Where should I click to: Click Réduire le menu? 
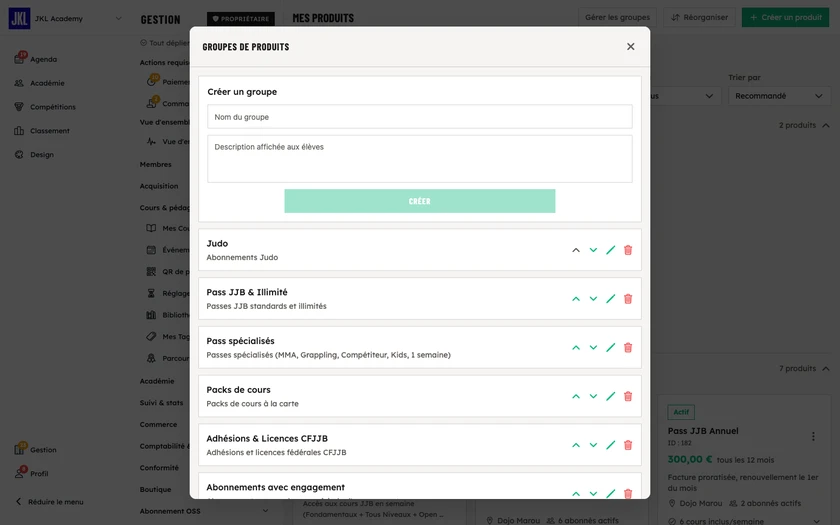pyautogui.click(x=49, y=502)
